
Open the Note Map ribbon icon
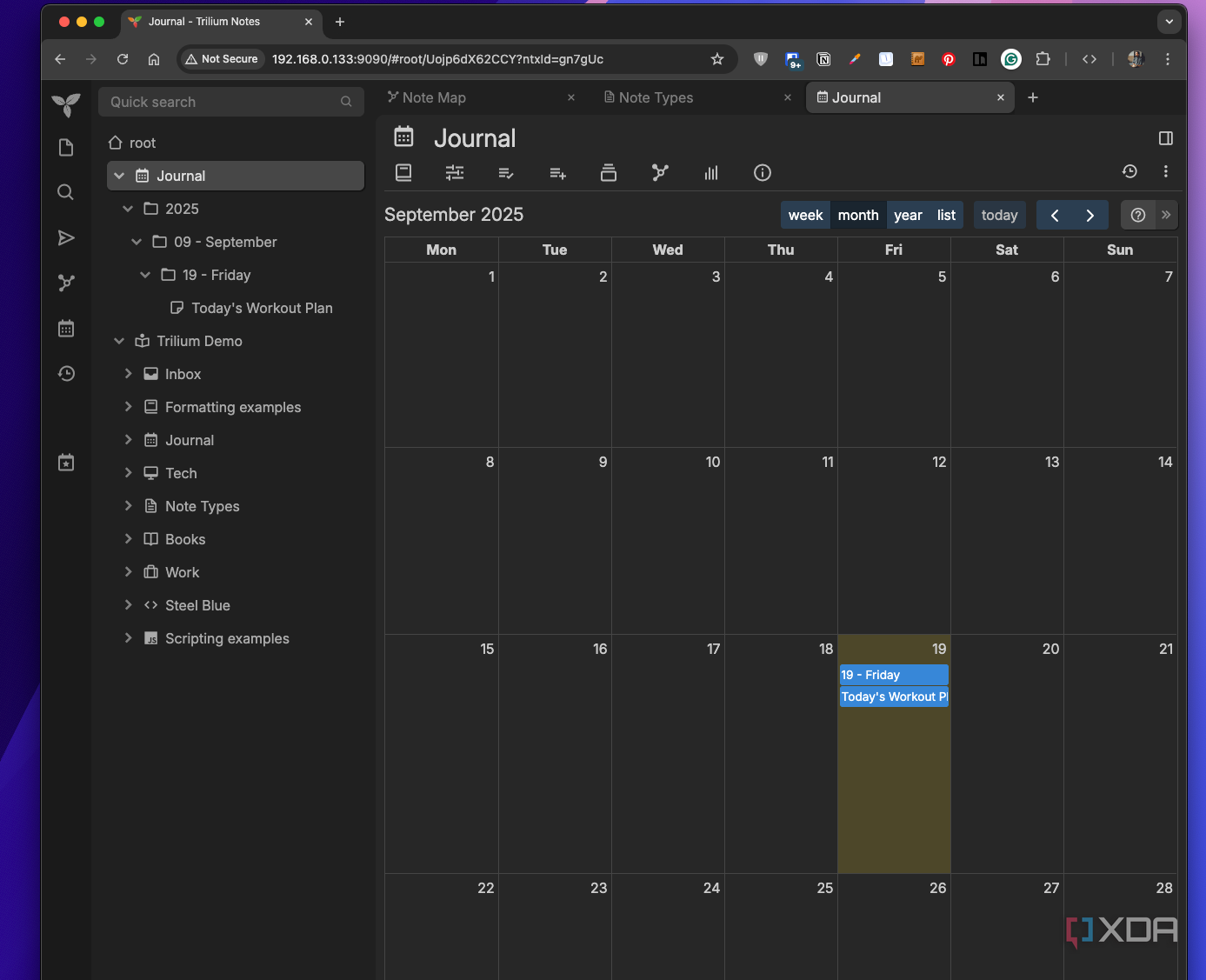pyautogui.click(x=660, y=172)
